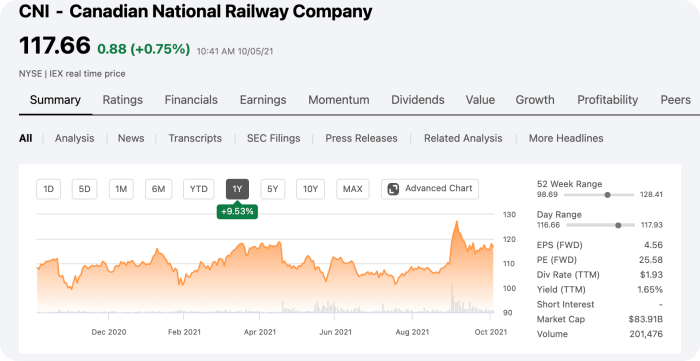This screenshot has width=700, height=361.
Task: Open the Financials tab
Action: [191, 100]
